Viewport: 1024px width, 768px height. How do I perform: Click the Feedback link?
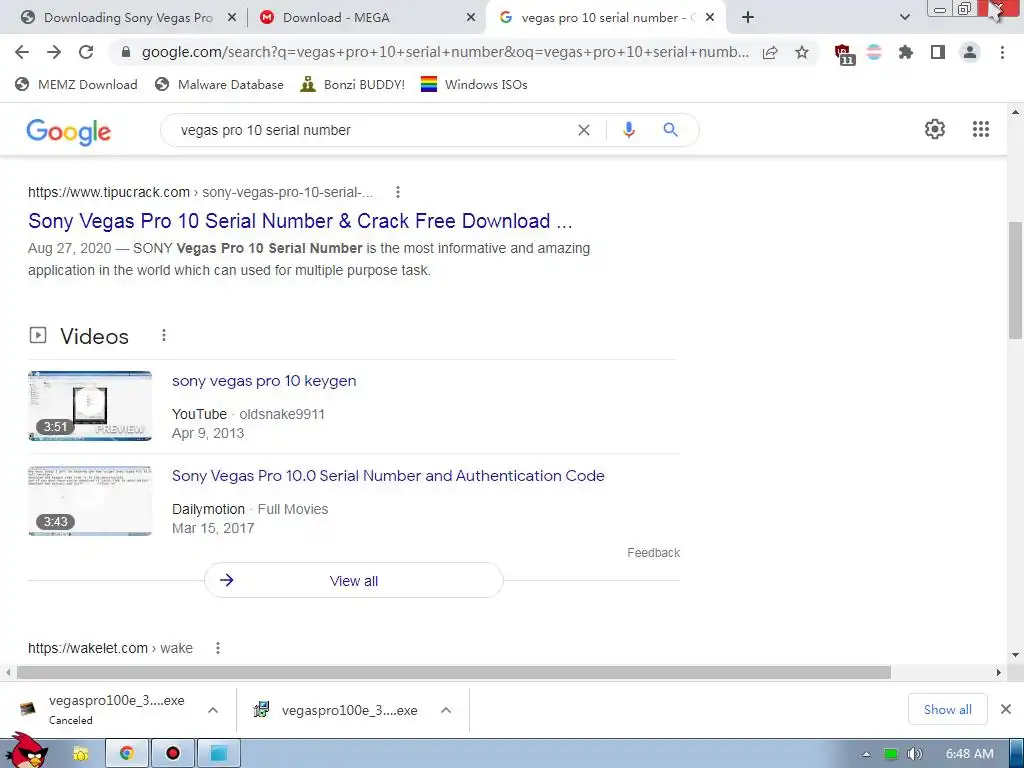(653, 552)
